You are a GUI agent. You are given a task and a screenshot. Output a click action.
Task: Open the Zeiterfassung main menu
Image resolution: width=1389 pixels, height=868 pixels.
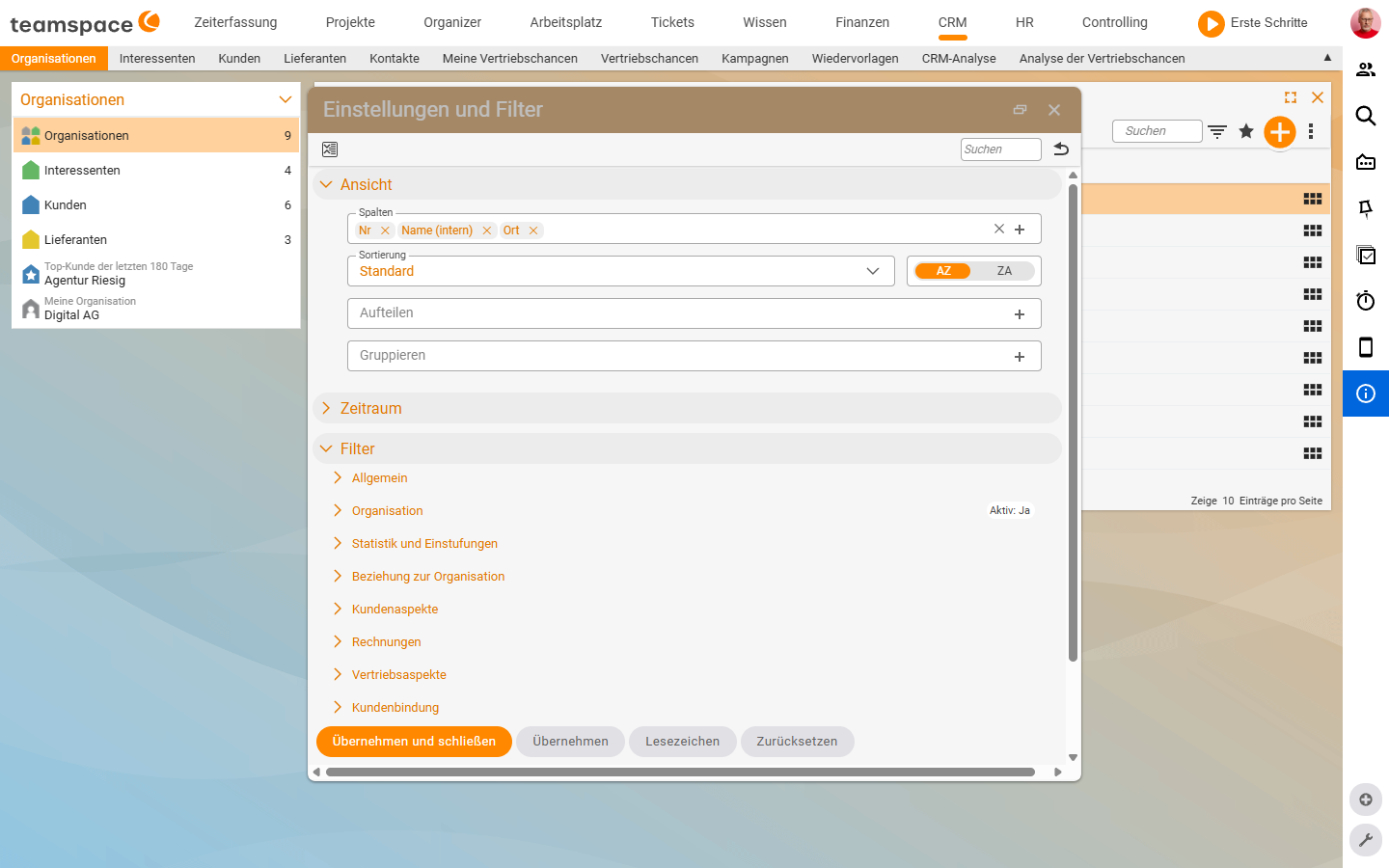click(235, 22)
